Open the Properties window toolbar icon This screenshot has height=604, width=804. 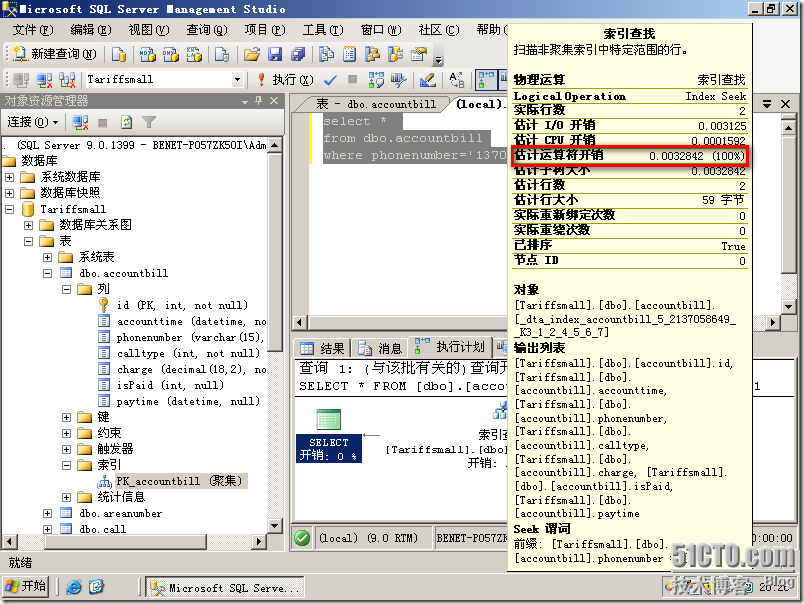point(419,54)
